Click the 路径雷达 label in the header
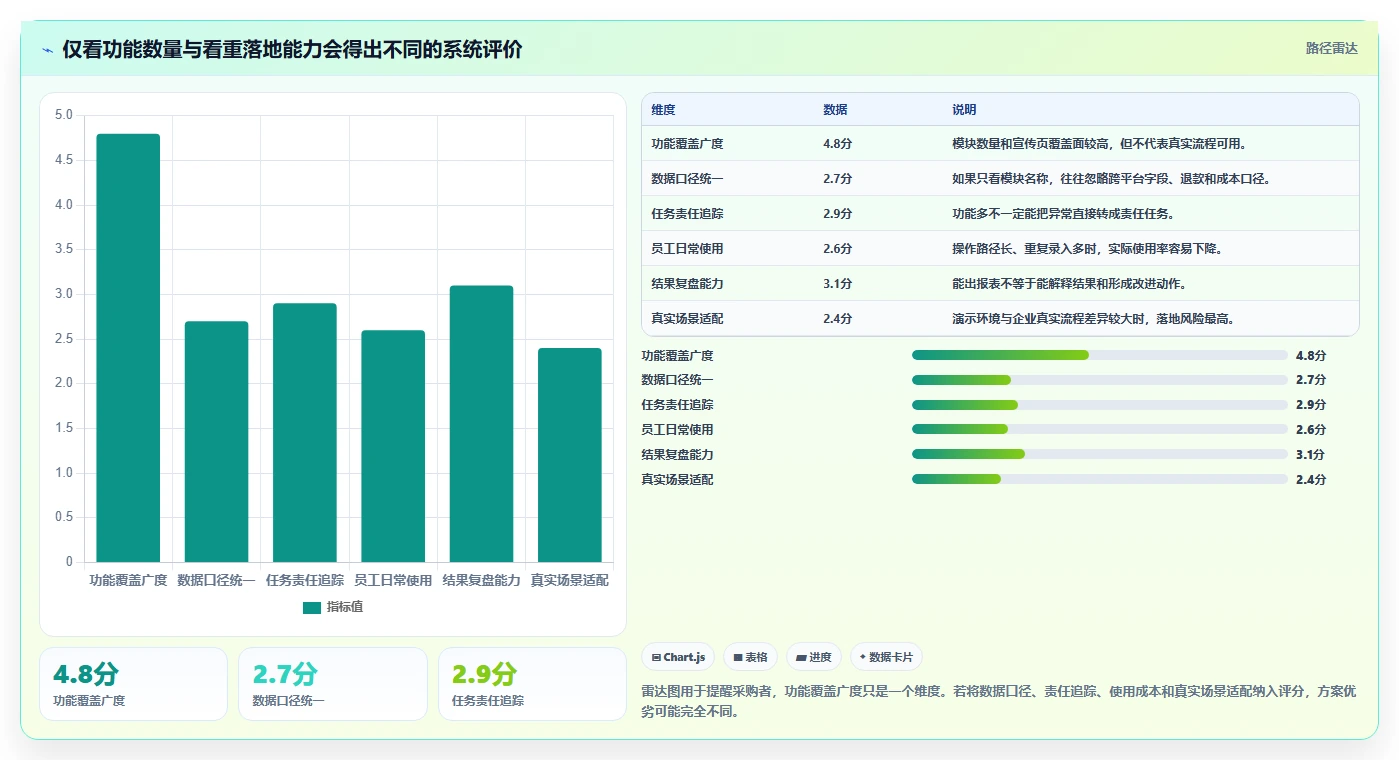Image resolution: width=1399 pixels, height=760 pixels. (x=1331, y=48)
